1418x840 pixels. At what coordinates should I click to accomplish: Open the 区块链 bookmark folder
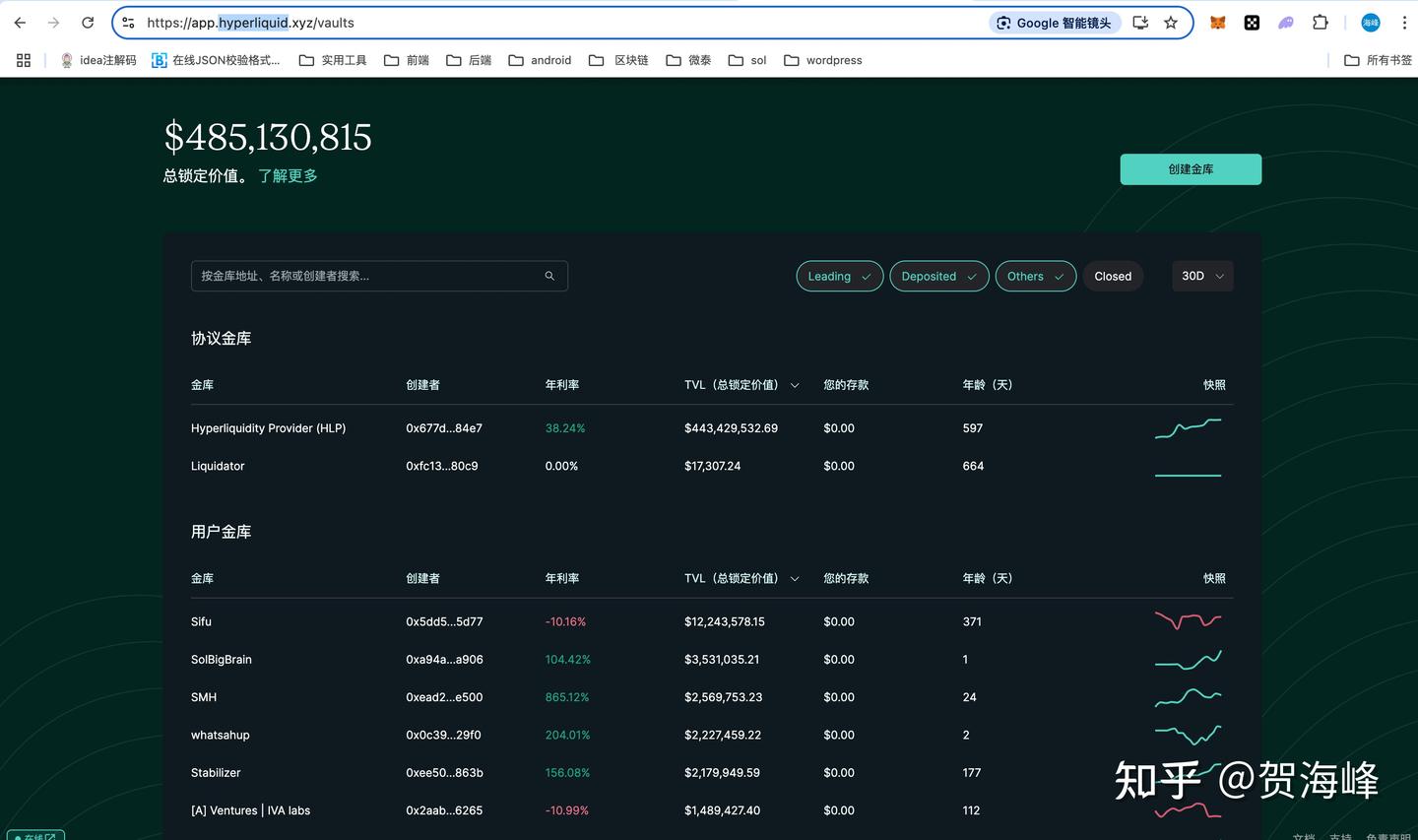(618, 60)
